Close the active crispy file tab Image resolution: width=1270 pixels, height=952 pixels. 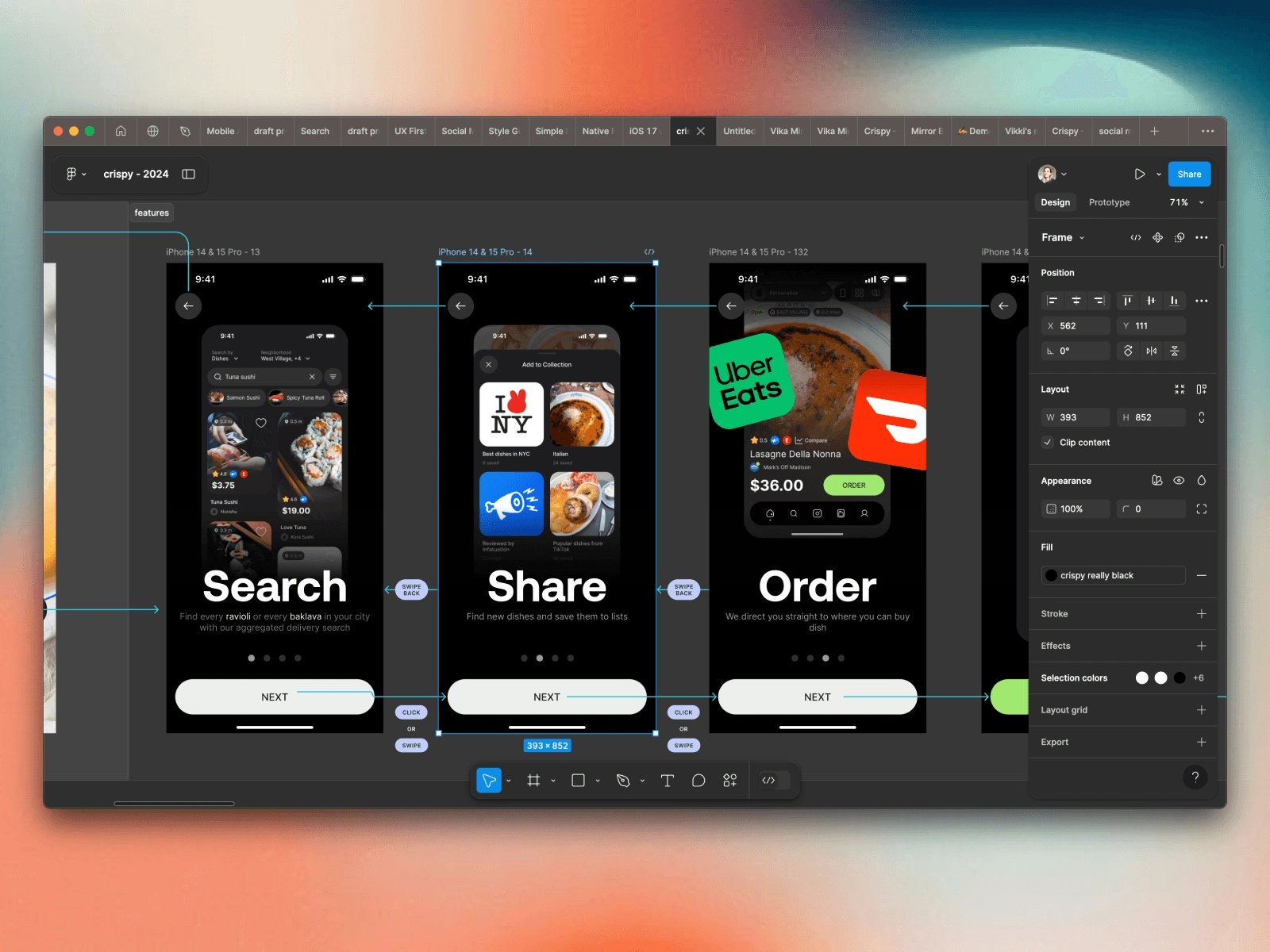tap(701, 131)
